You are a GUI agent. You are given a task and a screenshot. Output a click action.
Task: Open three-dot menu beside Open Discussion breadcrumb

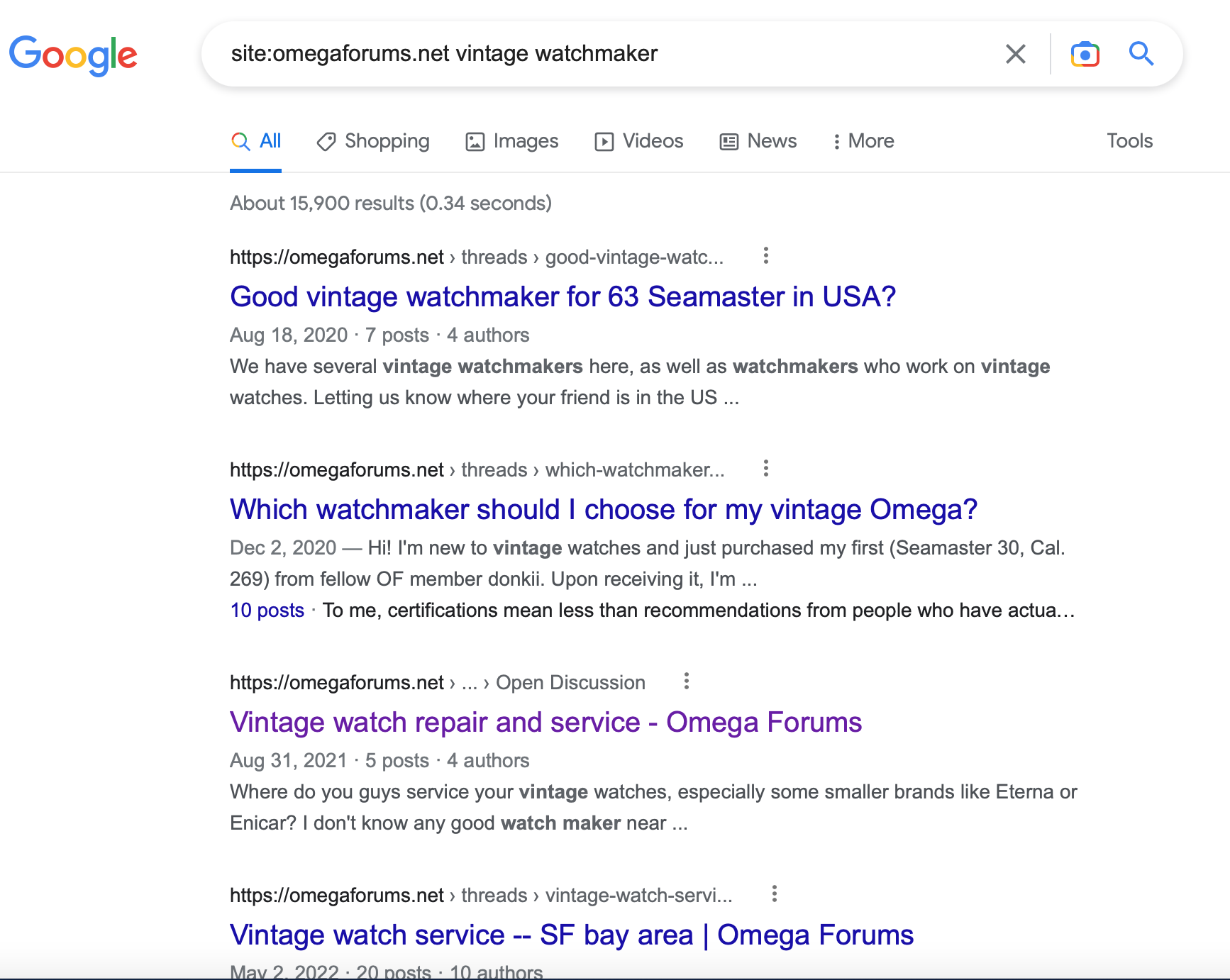point(686,681)
